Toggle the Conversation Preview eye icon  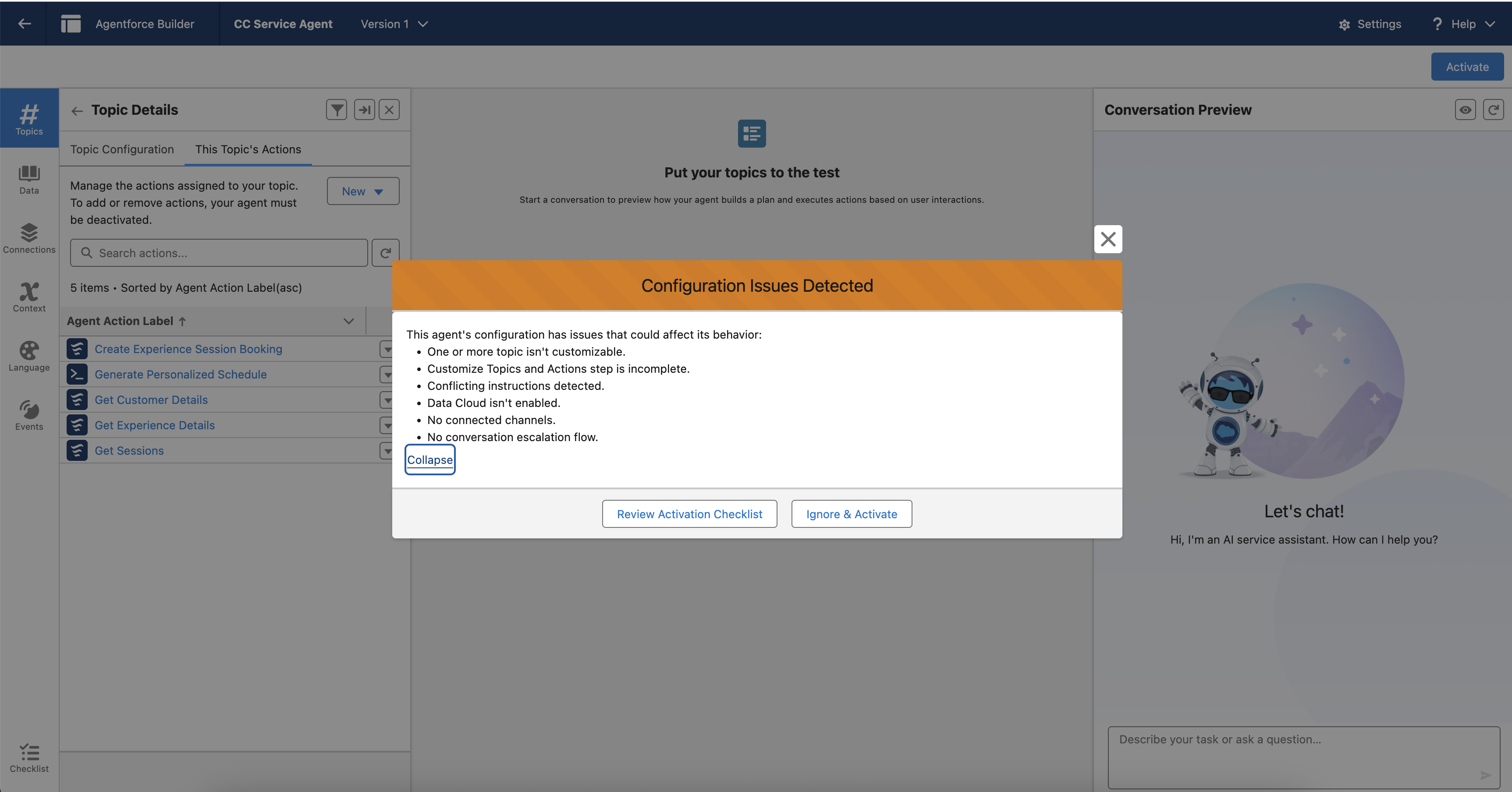1465,110
